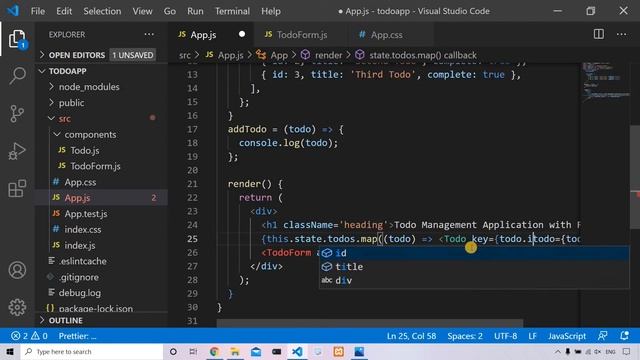
Task: Click in the Windows taskbar search box
Action: point(92,351)
